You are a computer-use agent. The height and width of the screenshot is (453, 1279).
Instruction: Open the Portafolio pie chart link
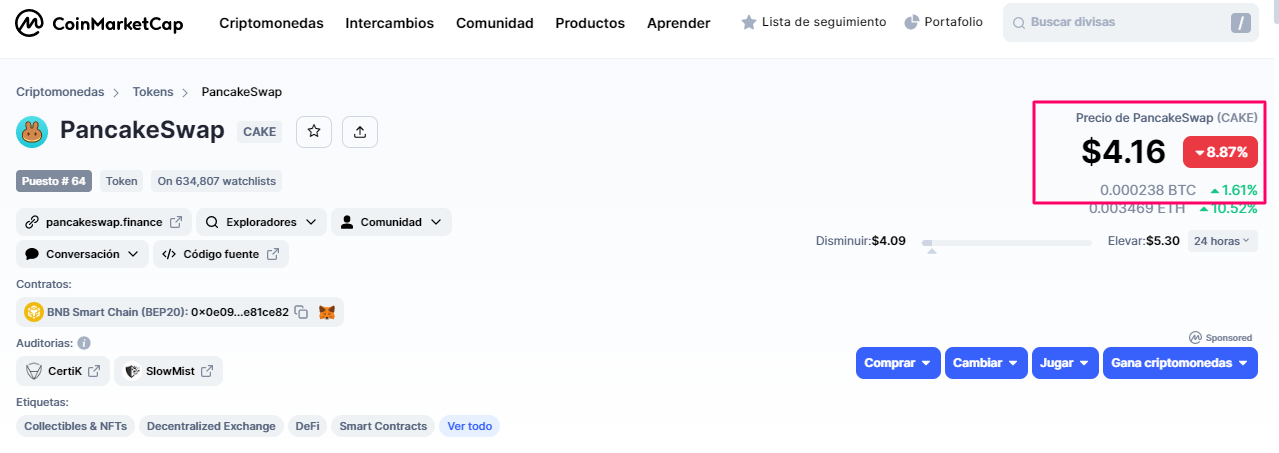tap(943, 22)
